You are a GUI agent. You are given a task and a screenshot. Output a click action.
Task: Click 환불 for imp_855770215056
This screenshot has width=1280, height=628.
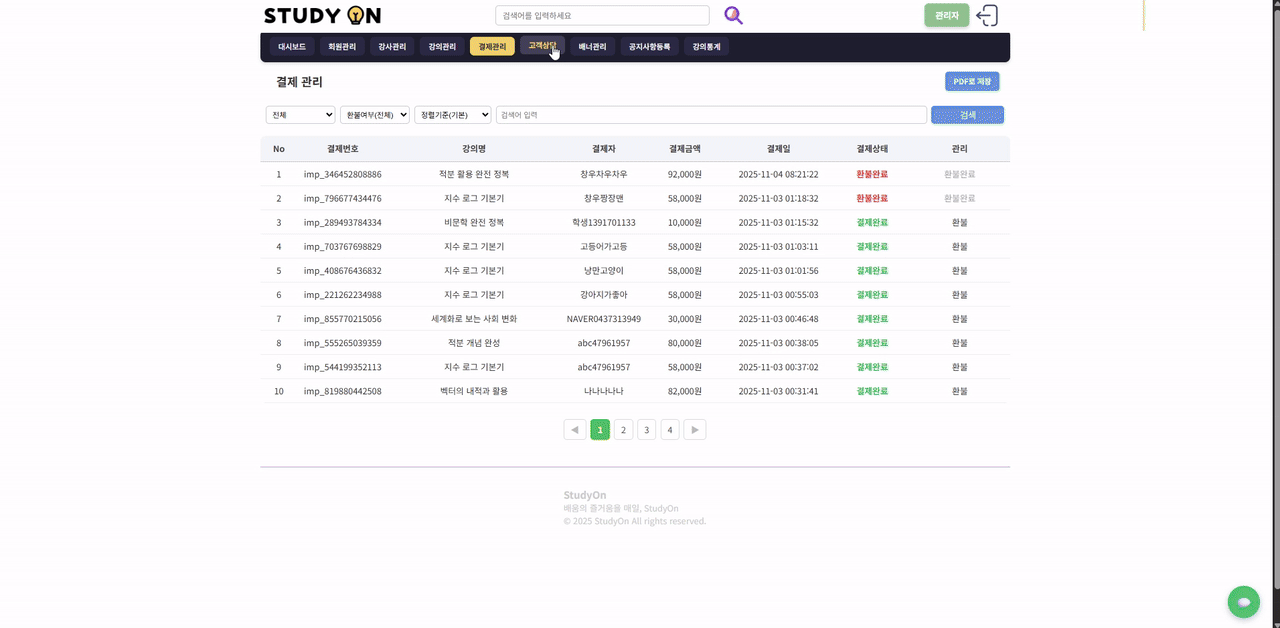960,318
